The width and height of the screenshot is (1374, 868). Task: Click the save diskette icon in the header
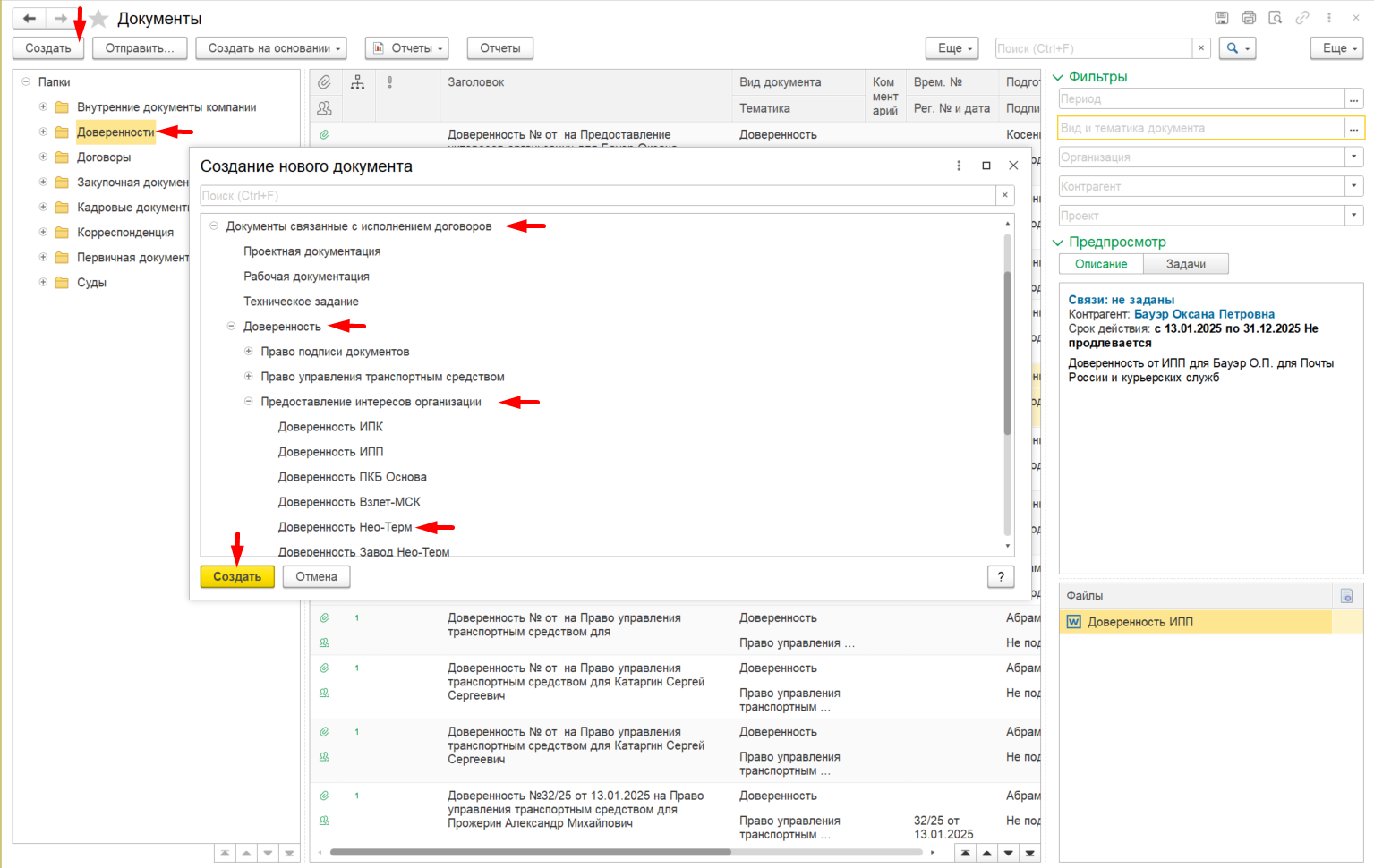pyautogui.click(x=1222, y=18)
